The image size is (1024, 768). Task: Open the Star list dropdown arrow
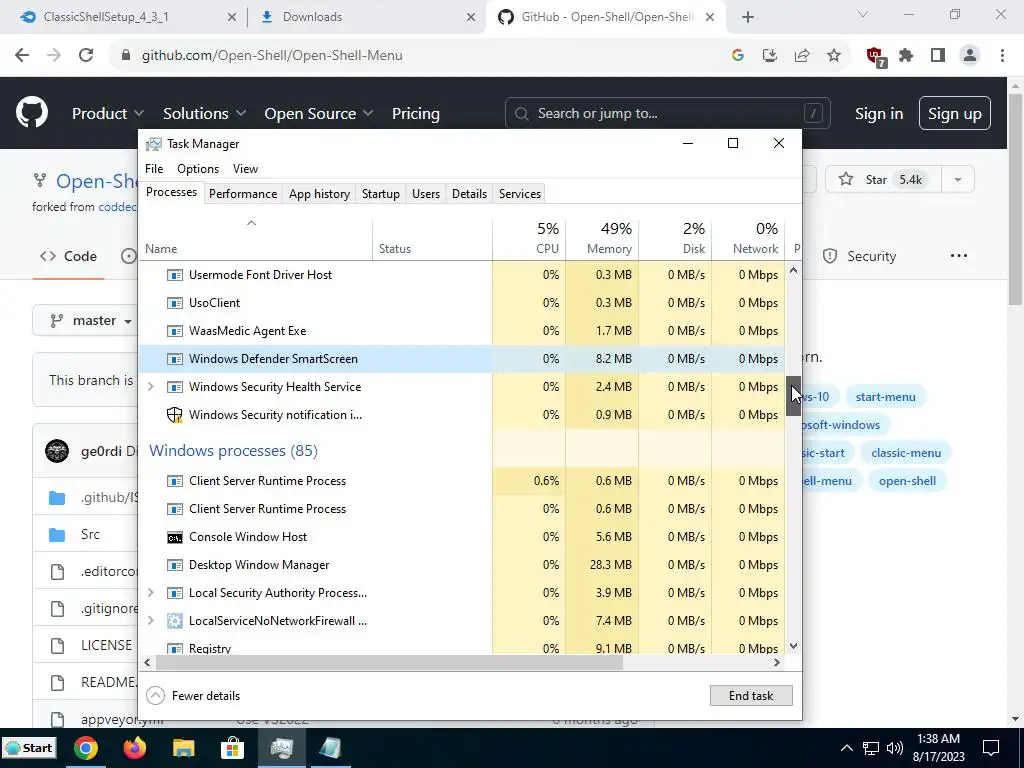click(957, 180)
